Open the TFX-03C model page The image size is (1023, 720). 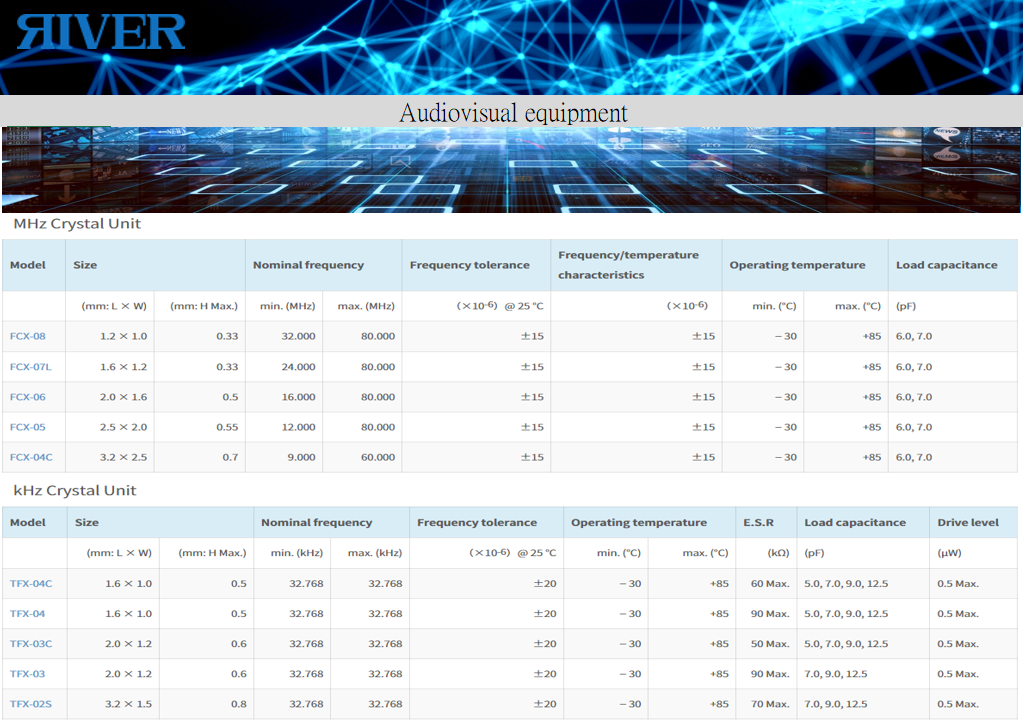[31, 644]
